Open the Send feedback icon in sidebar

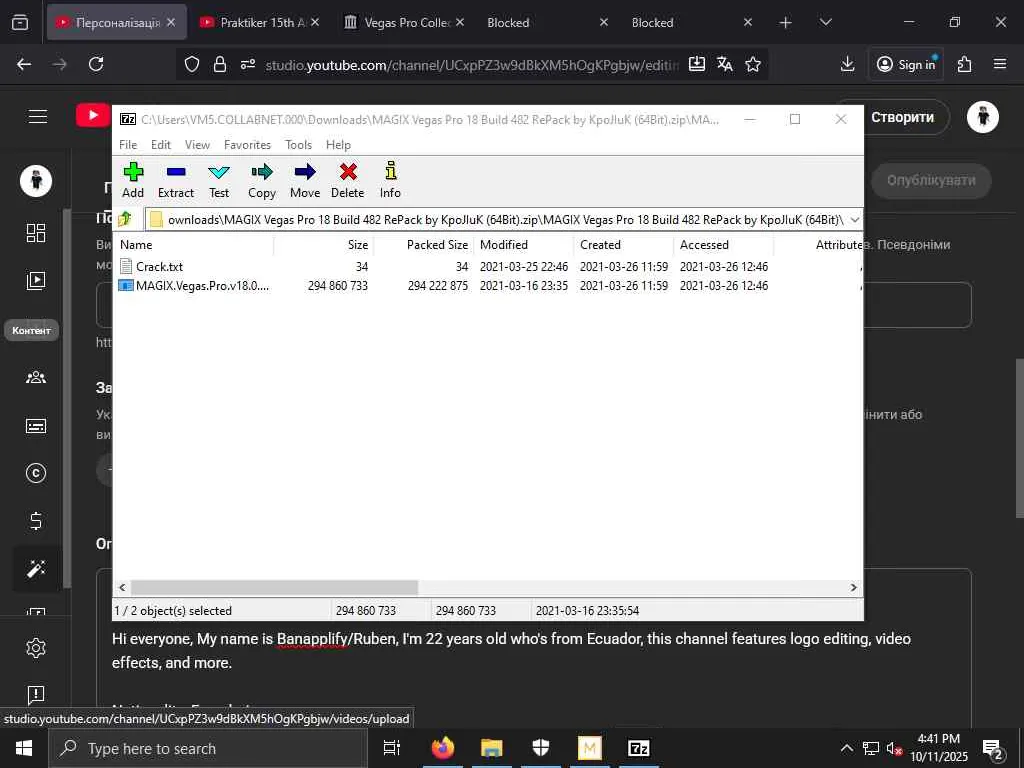tap(36, 694)
